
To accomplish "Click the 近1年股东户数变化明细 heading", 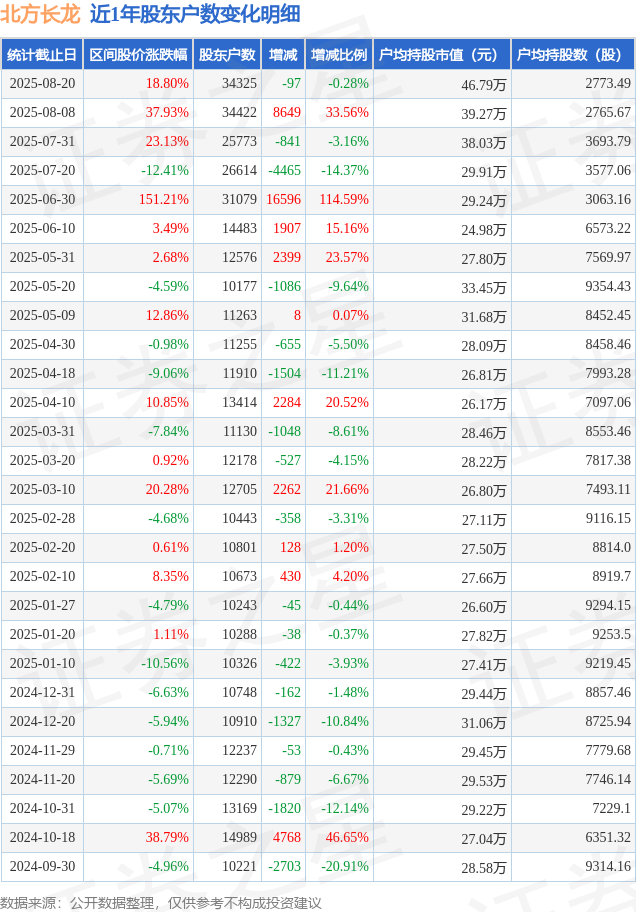I will click(x=195, y=14).
